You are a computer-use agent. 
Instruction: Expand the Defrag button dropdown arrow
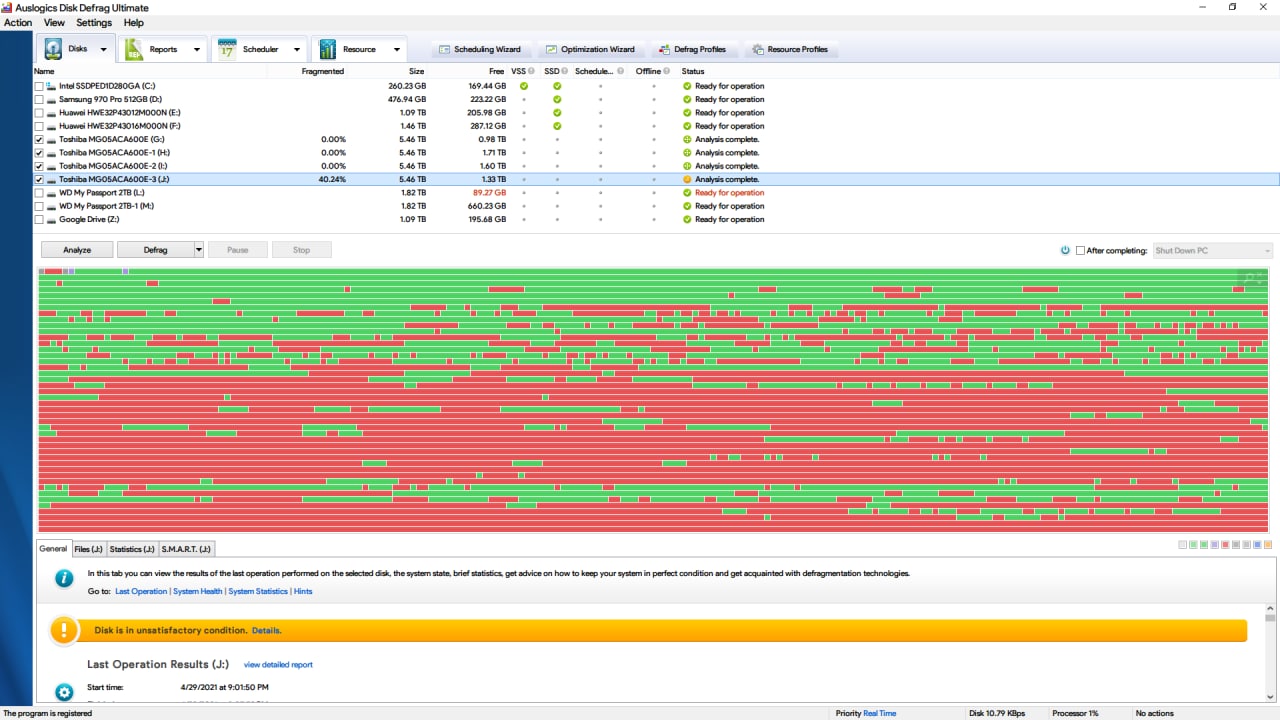[198, 250]
